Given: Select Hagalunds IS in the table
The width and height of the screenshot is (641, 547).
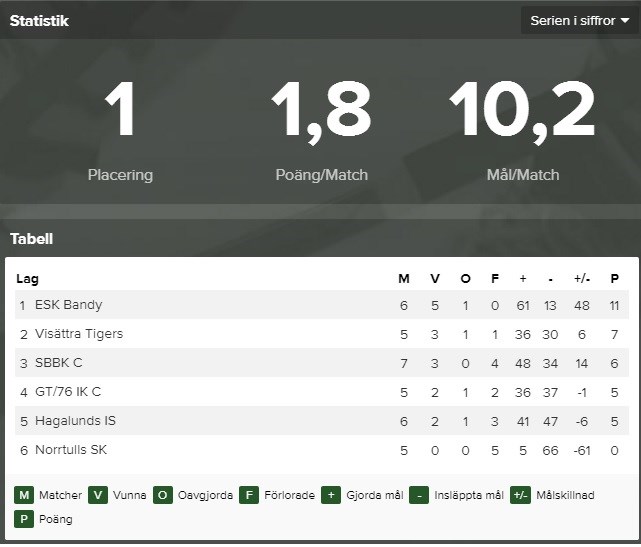Looking at the screenshot, I should tap(76, 421).
